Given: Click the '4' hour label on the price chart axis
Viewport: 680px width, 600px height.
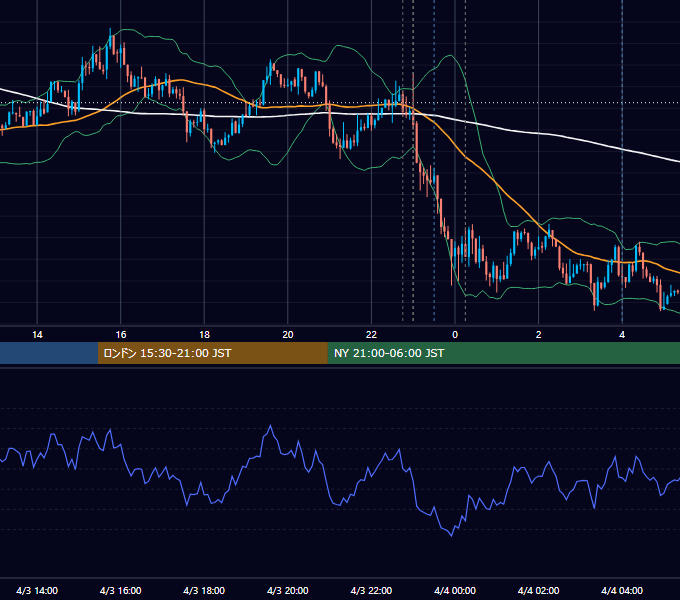Looking at the screenshot, I should pos(622,335).
